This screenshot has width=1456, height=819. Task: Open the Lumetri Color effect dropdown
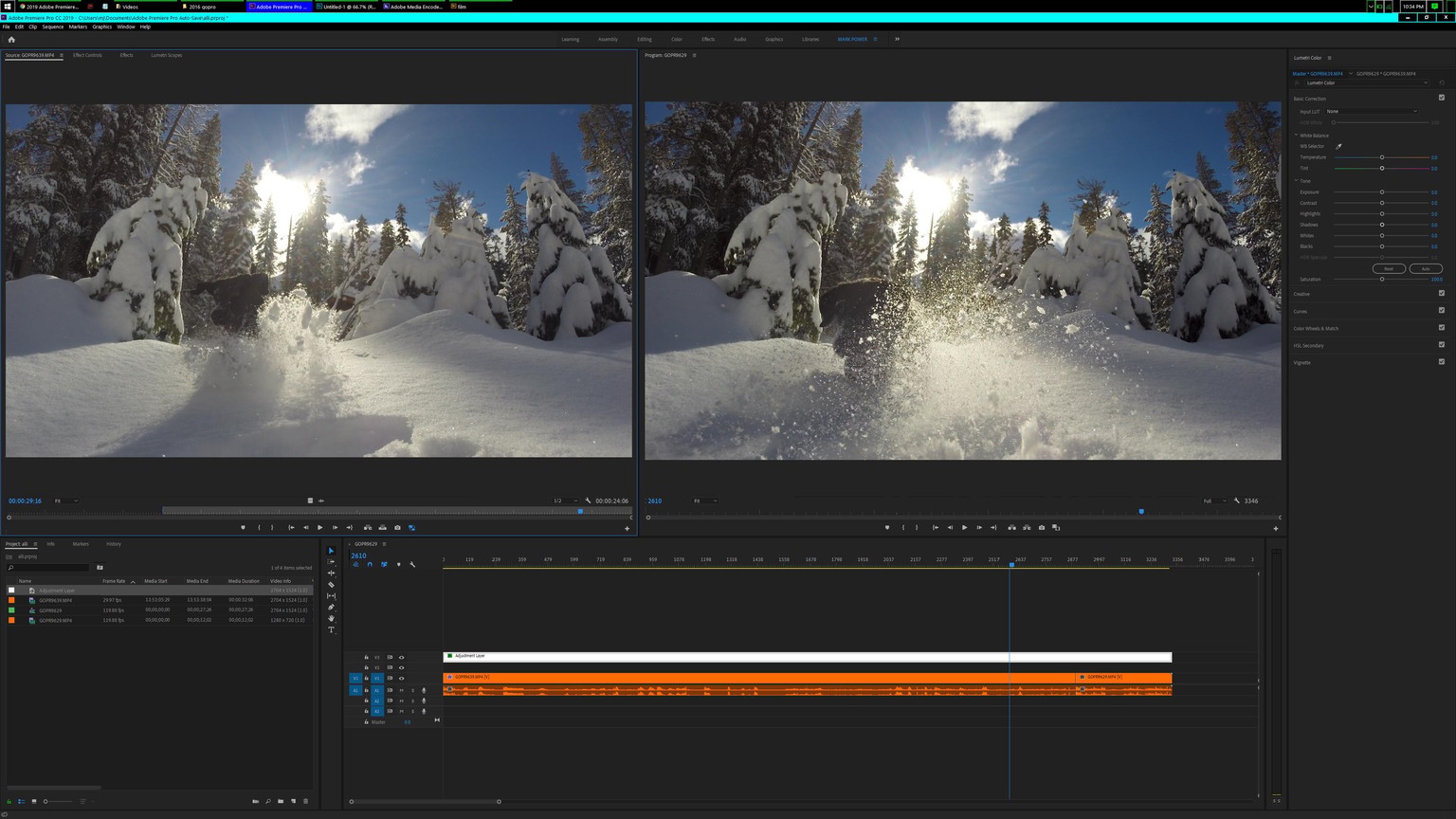tap(1366, 83)
